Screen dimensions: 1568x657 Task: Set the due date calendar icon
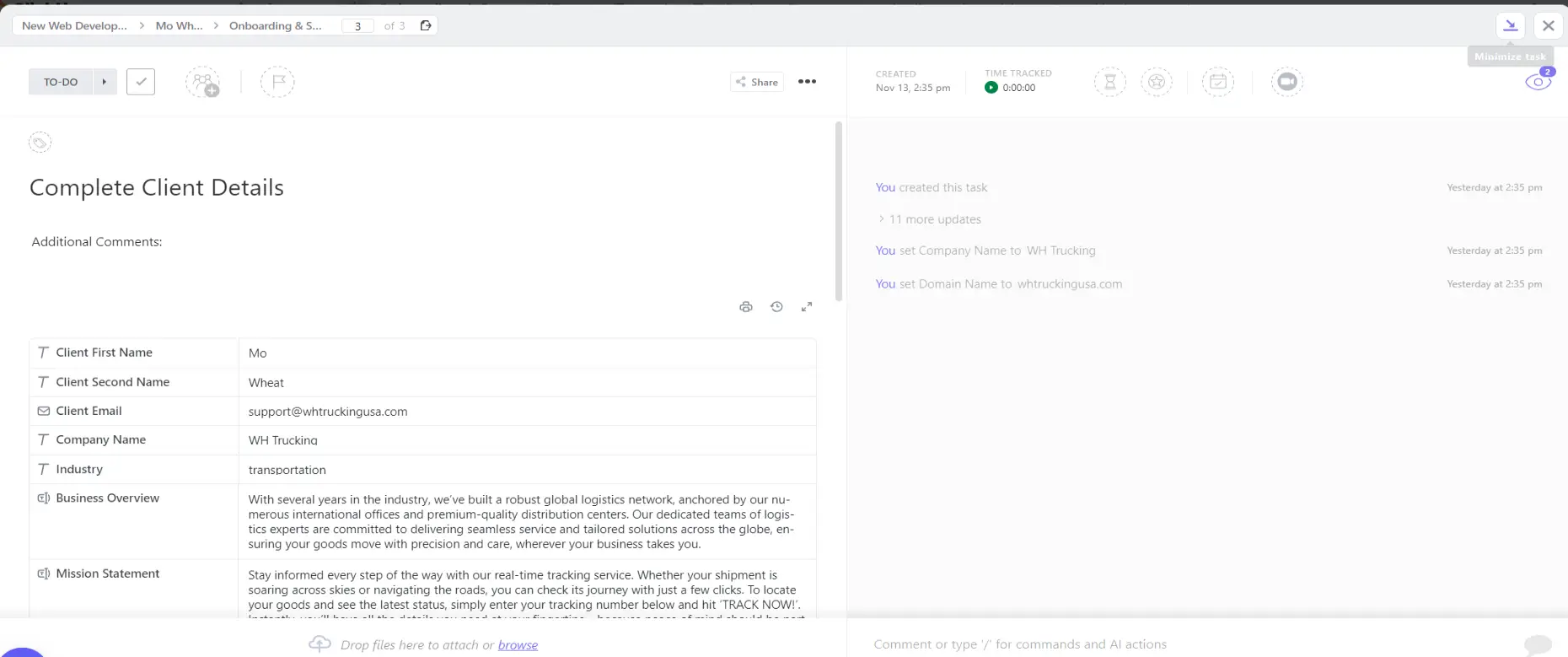[x=1218, y=82]
